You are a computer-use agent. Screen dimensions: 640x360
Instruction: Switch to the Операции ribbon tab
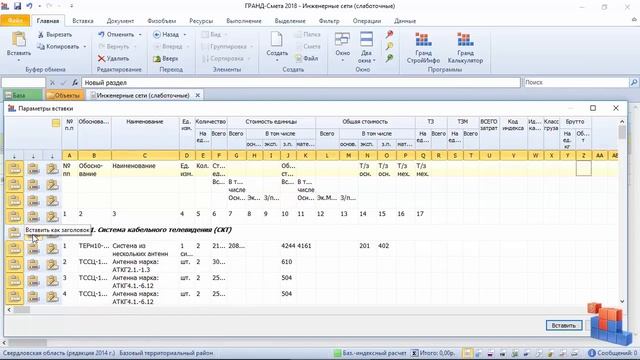[367, 21]
